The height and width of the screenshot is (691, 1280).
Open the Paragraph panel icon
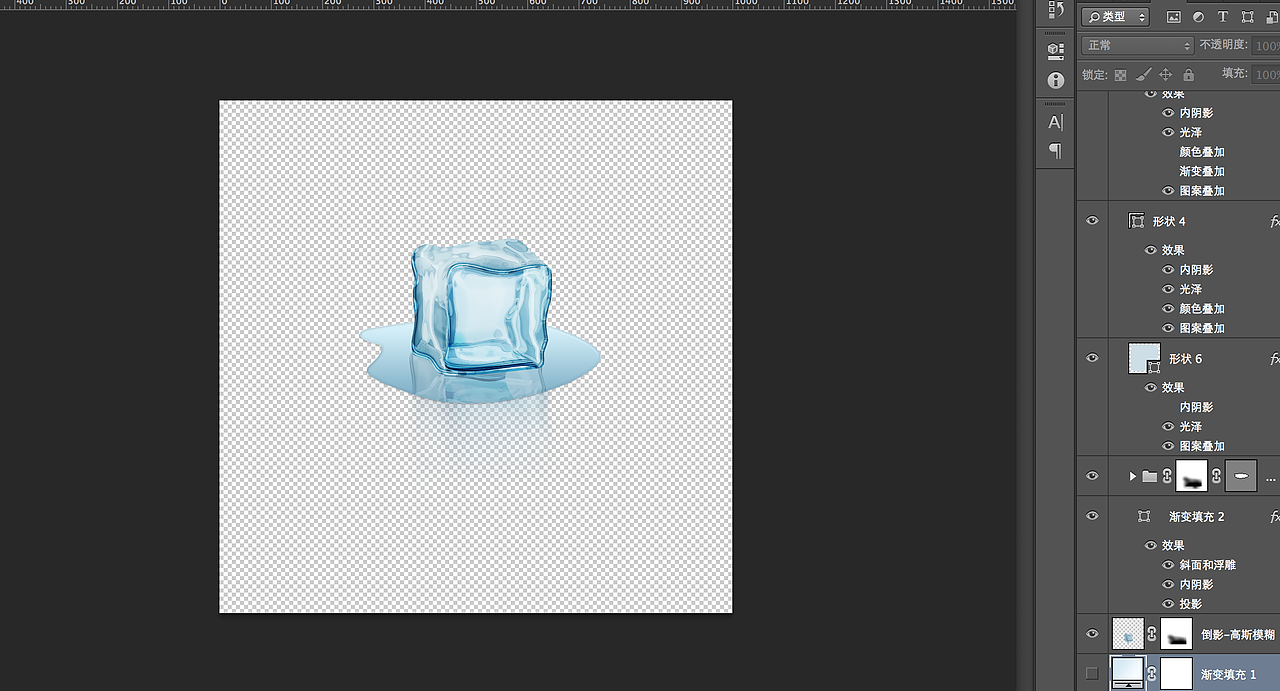click(x=1055, y=151)
